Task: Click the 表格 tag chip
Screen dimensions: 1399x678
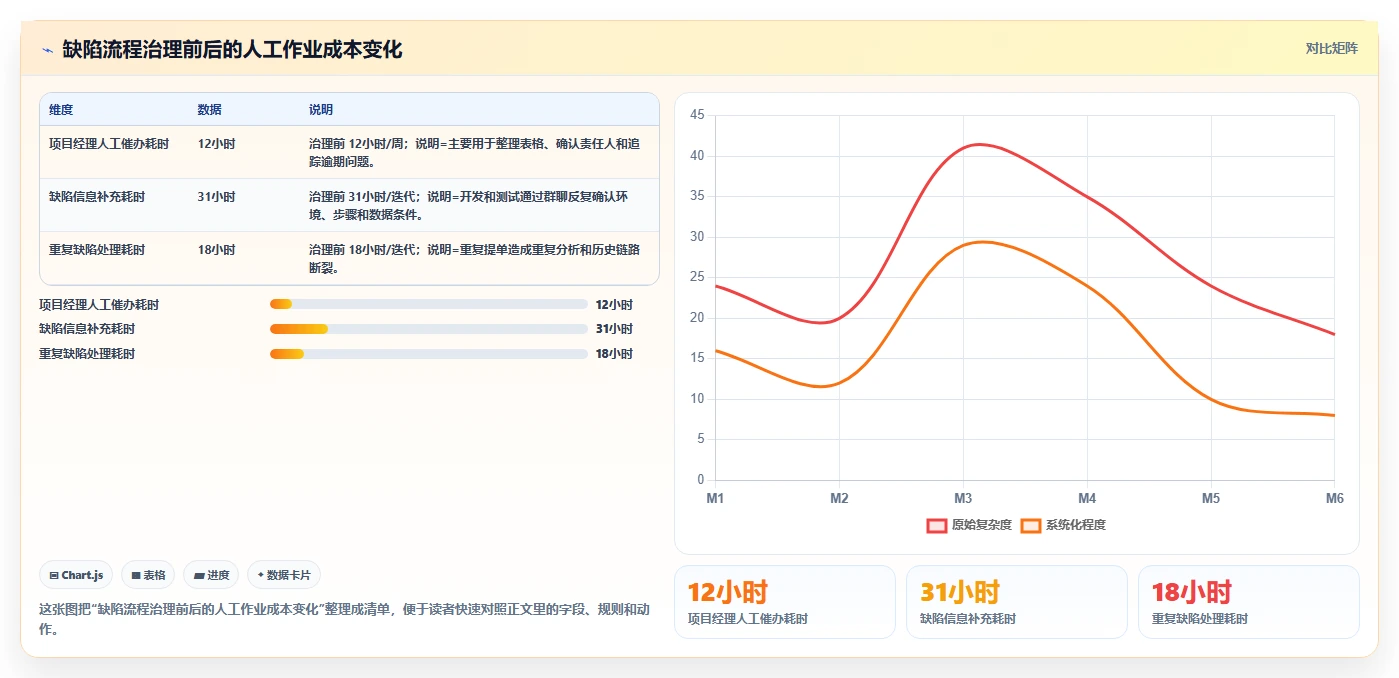Action: click(x=148, y=575)
